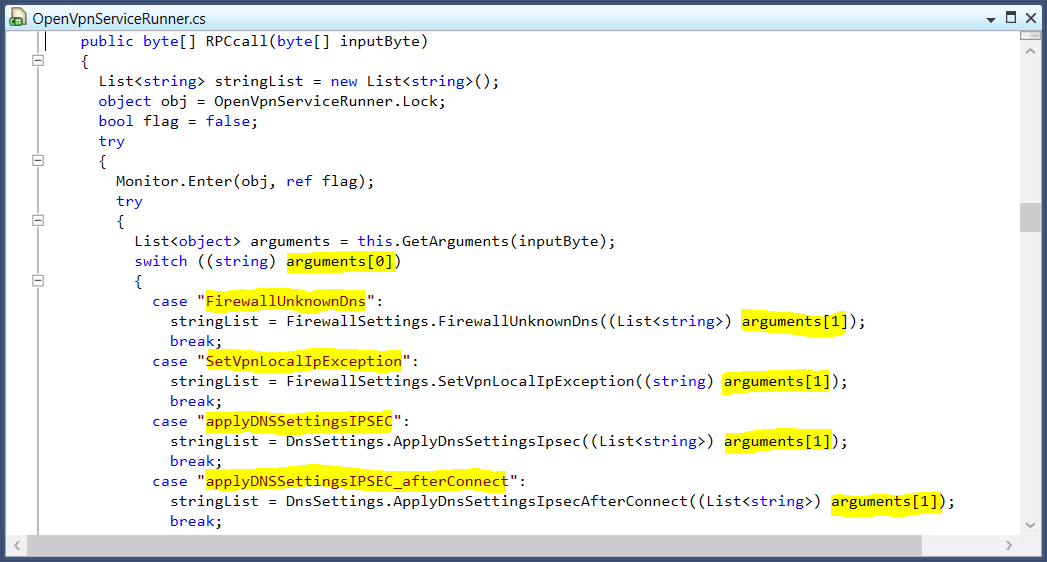Screen dimensions: 1047x562
Task: Click the vertical scrollbar up arrow
Action: 1030,51
